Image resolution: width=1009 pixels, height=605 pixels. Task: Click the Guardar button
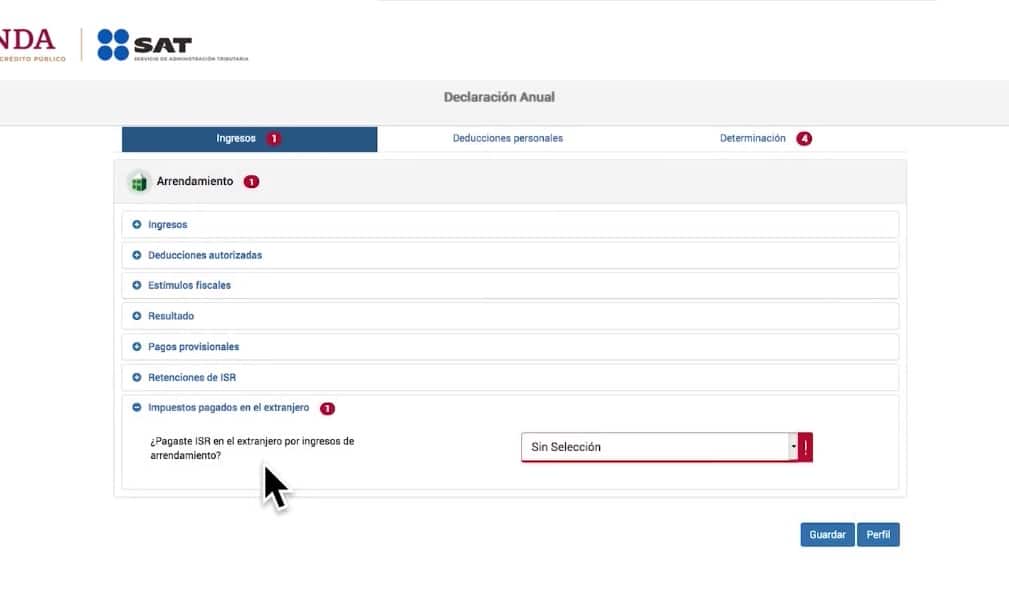click(827, 535)
